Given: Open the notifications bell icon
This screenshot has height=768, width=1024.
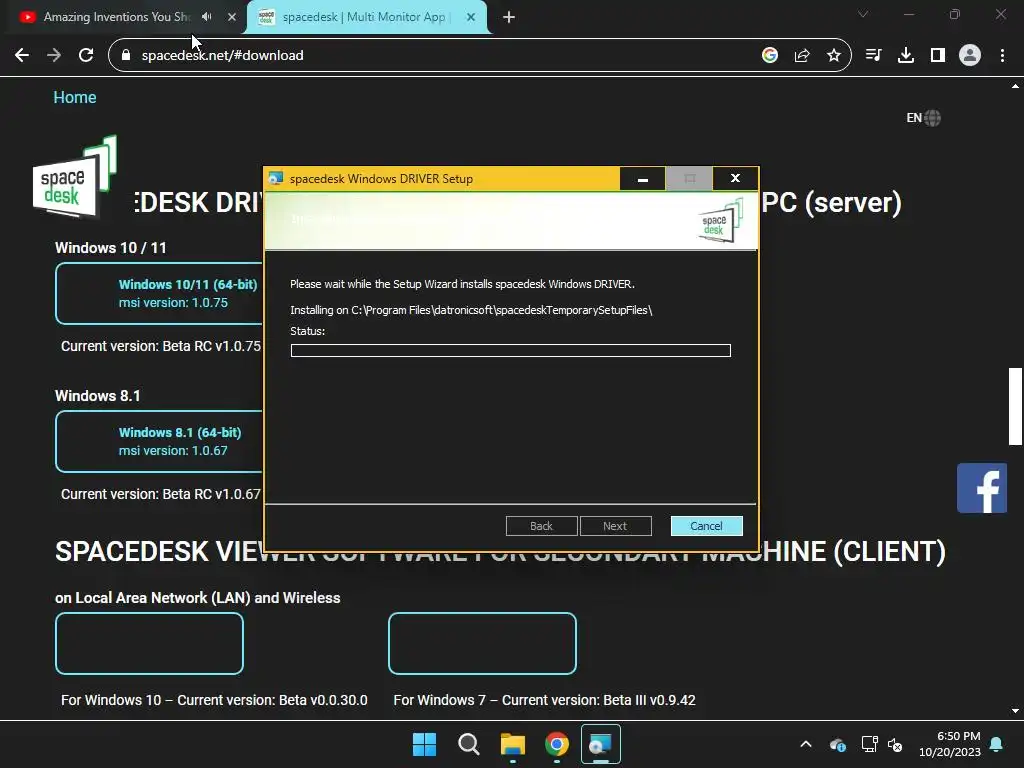Looking at the screenshot, I should pos(997,744).
